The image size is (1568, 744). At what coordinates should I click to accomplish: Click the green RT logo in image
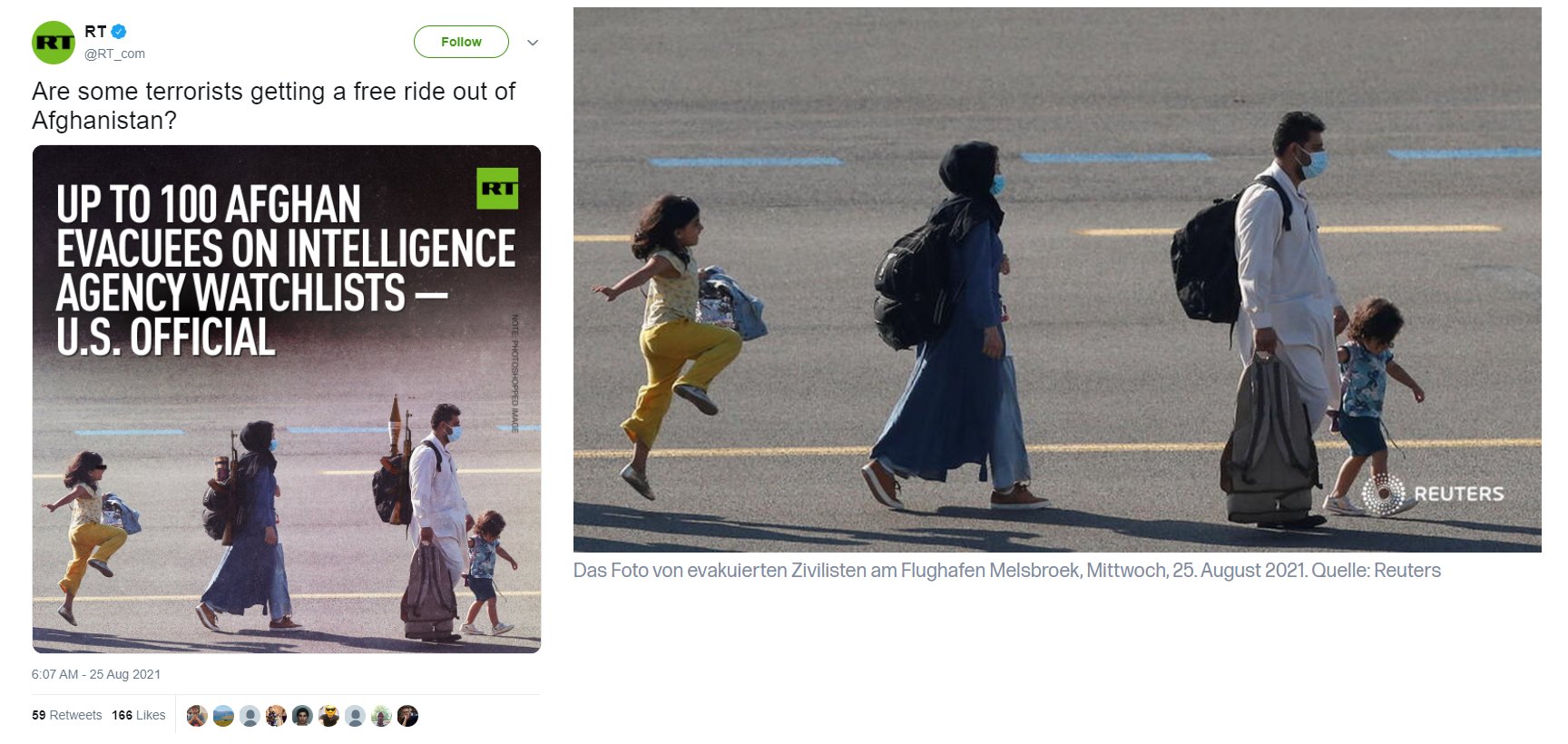(497, 189)
